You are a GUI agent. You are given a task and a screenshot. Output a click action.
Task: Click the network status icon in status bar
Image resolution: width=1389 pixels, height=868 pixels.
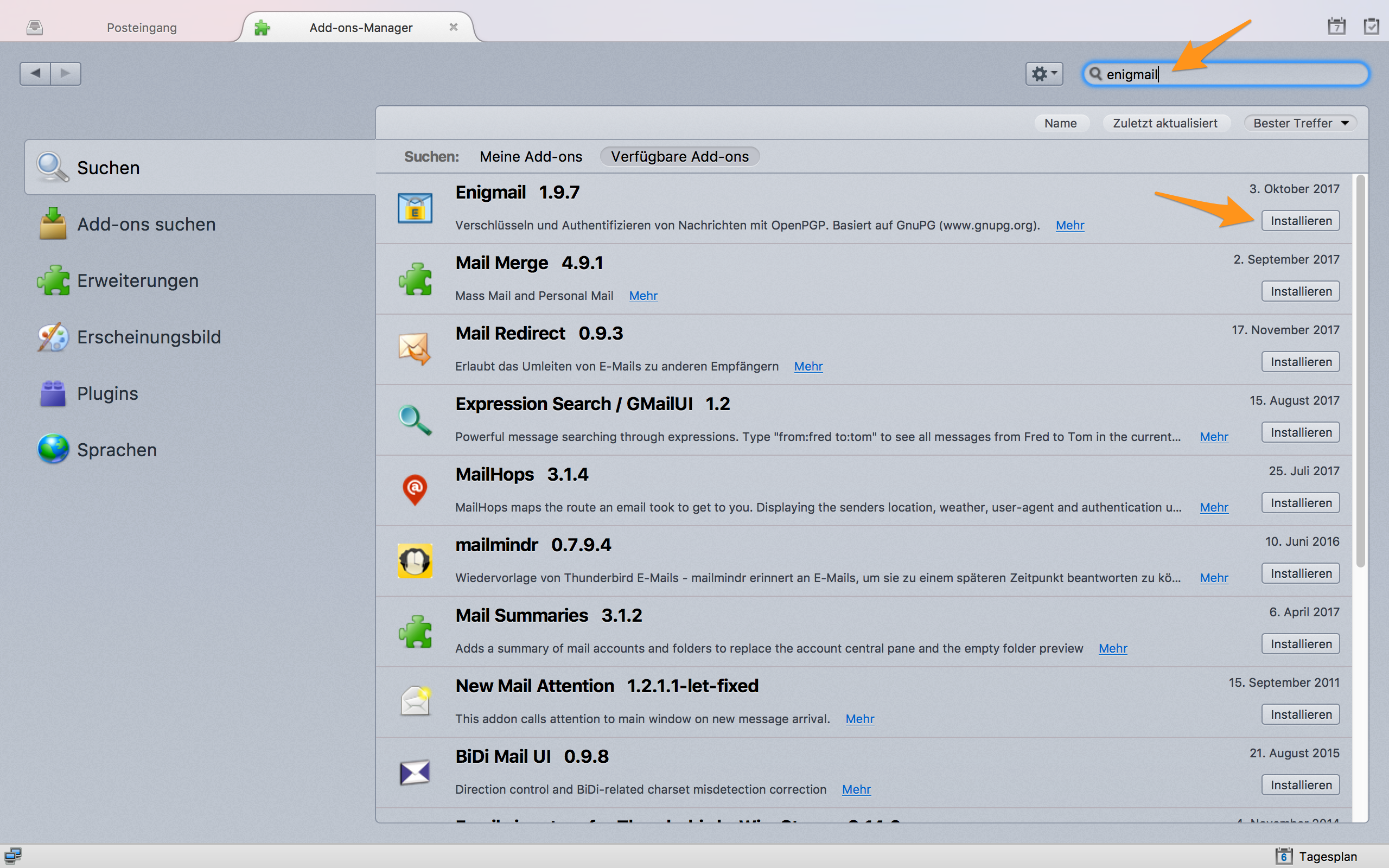pyautogui.click(x=12, y=856)
